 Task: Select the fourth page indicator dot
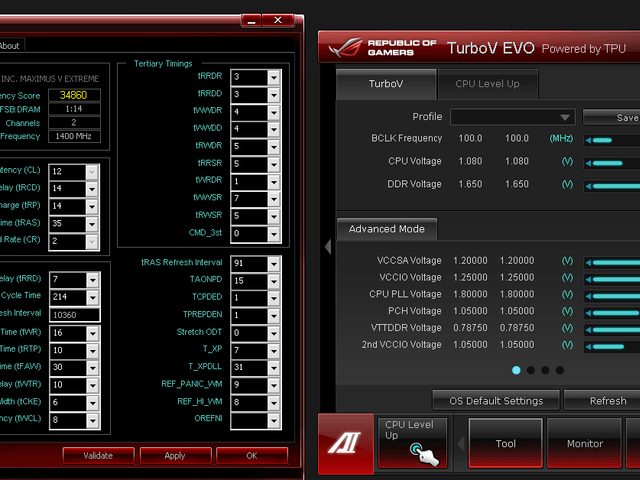560,370
